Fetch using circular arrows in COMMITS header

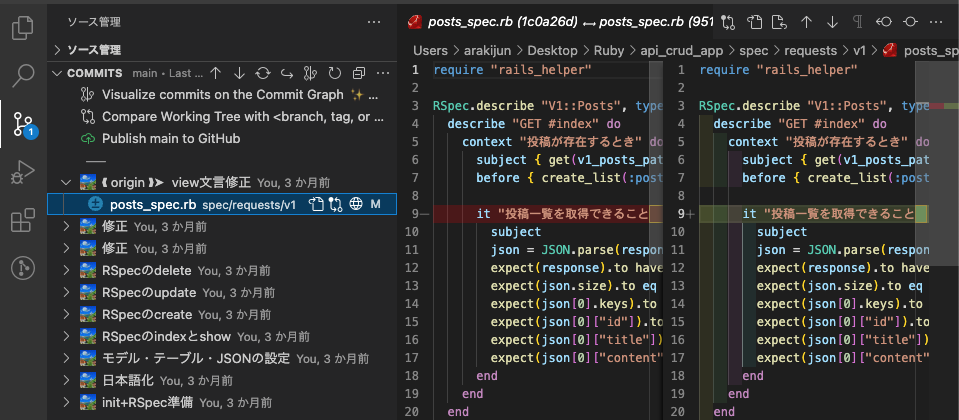263,73
